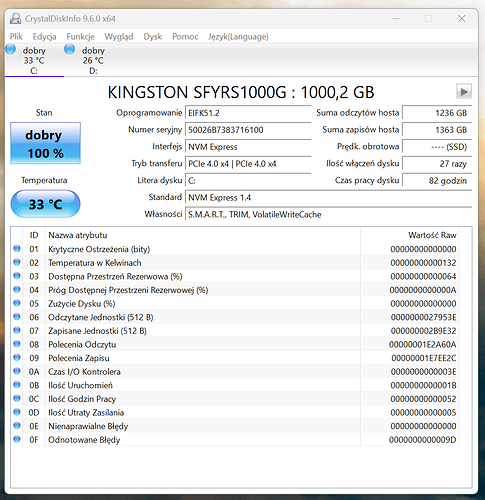
Task: Click the CrystalDiskInfo app icon in title bar
Action: click(x=15, y=18)
